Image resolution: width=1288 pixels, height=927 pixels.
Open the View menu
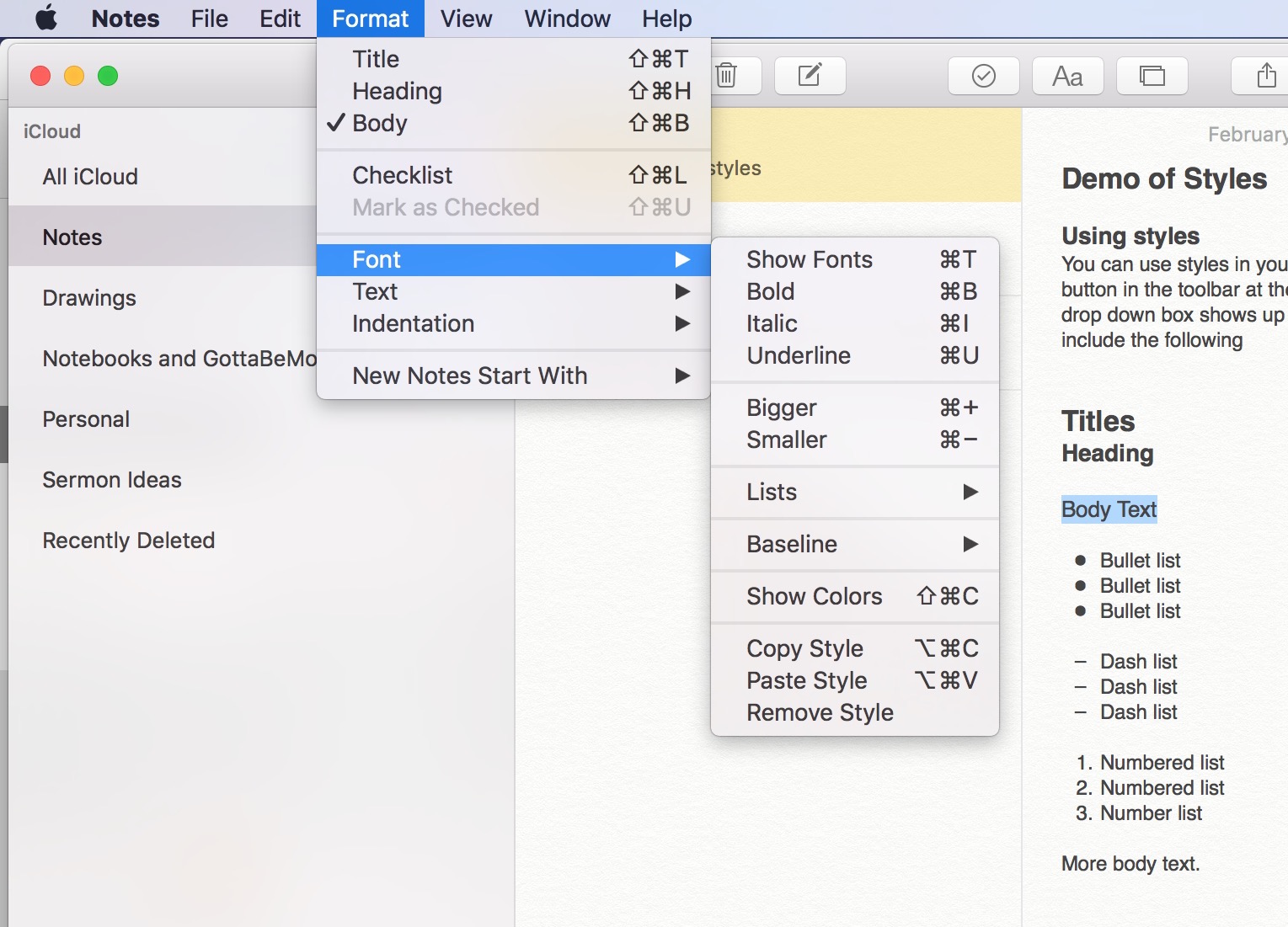coord(466,18)
